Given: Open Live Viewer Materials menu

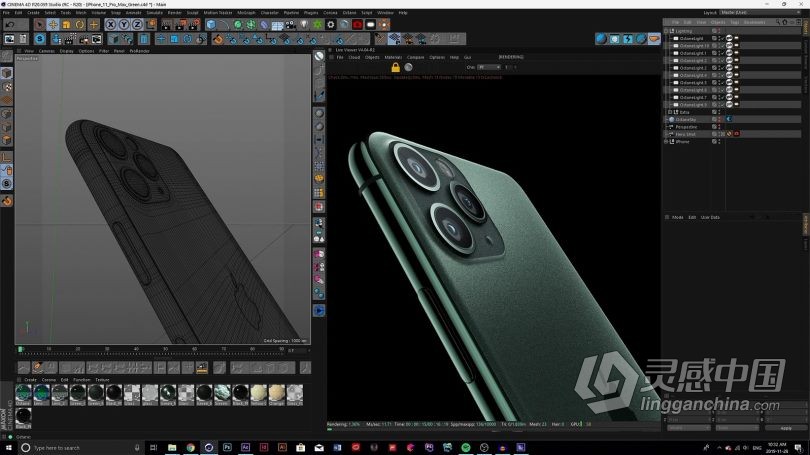Looking at the screenshot, I should pos(393,57).
